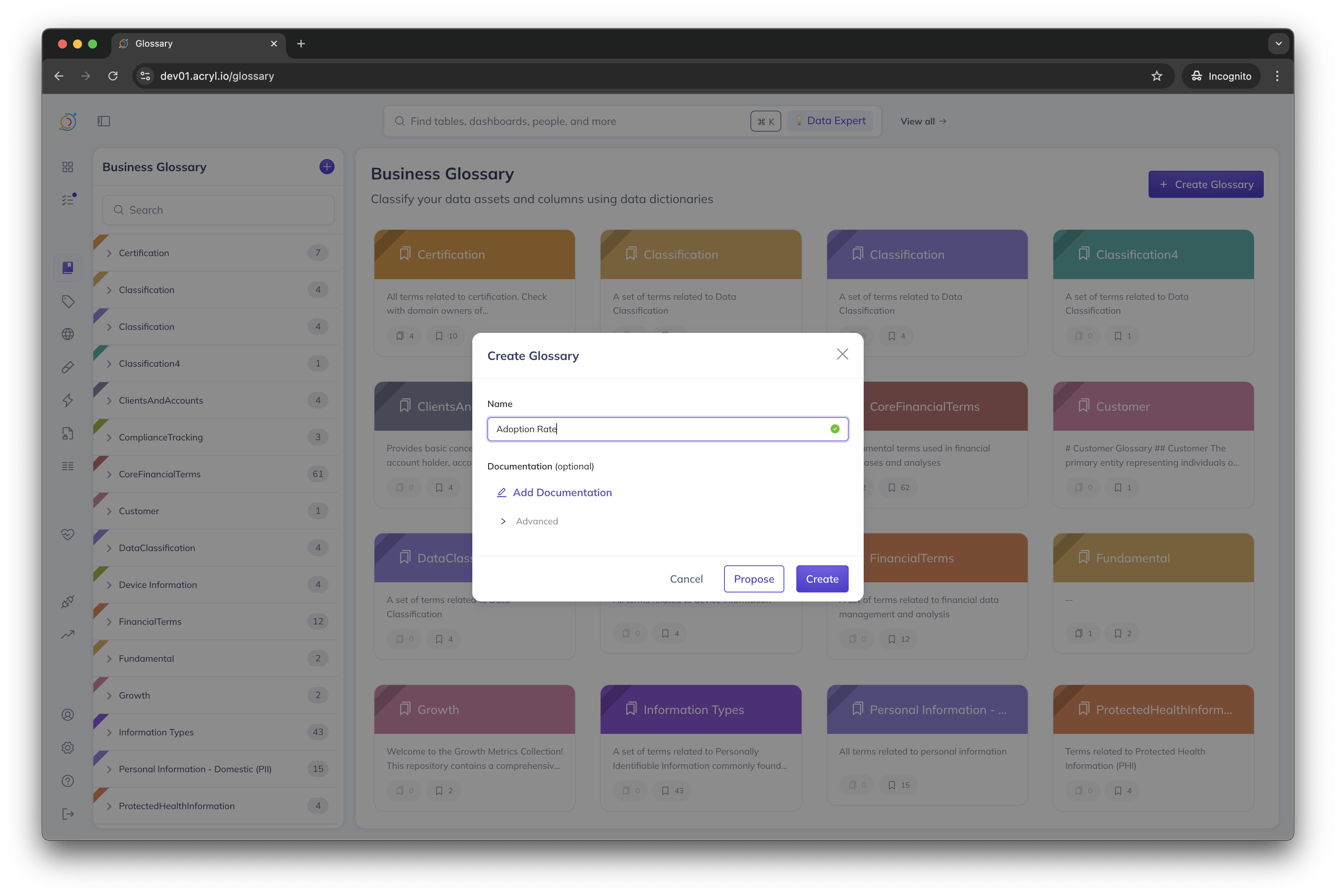The image size is (1336, 896).
Task: Click the plus icon in Business Glossary panel
Action: (x=326, y=167)
